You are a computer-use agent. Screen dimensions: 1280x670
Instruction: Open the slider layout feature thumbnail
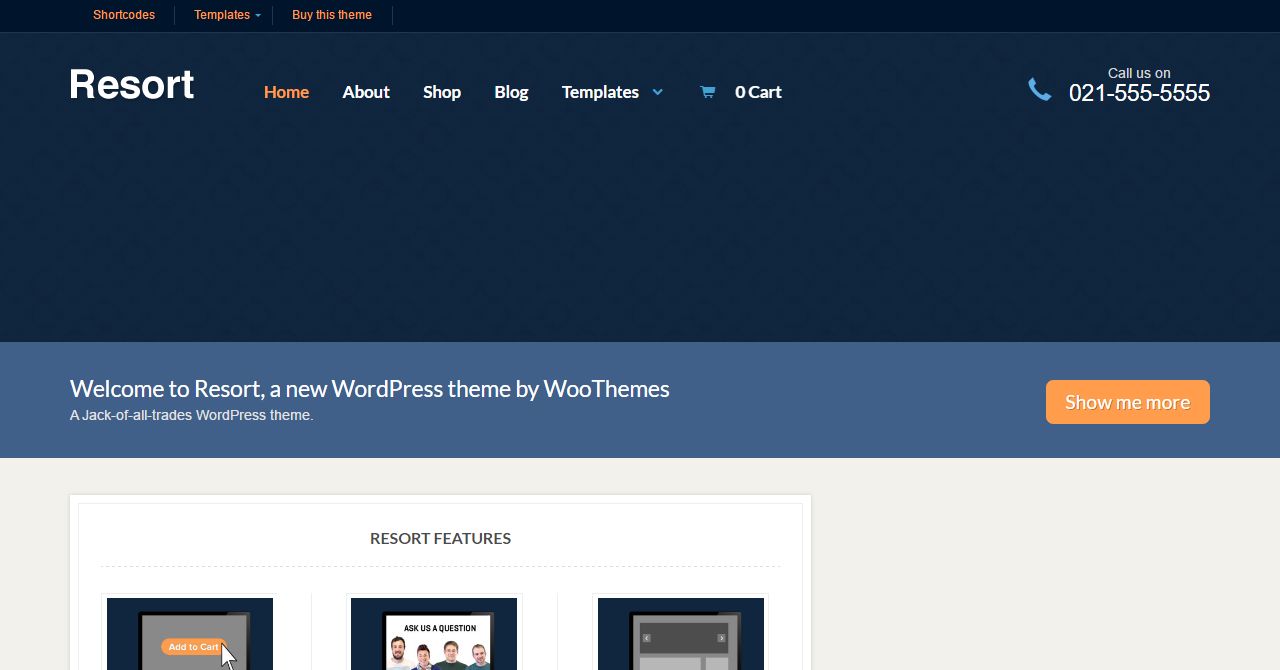pyautogui.click(x=681, y=634)
